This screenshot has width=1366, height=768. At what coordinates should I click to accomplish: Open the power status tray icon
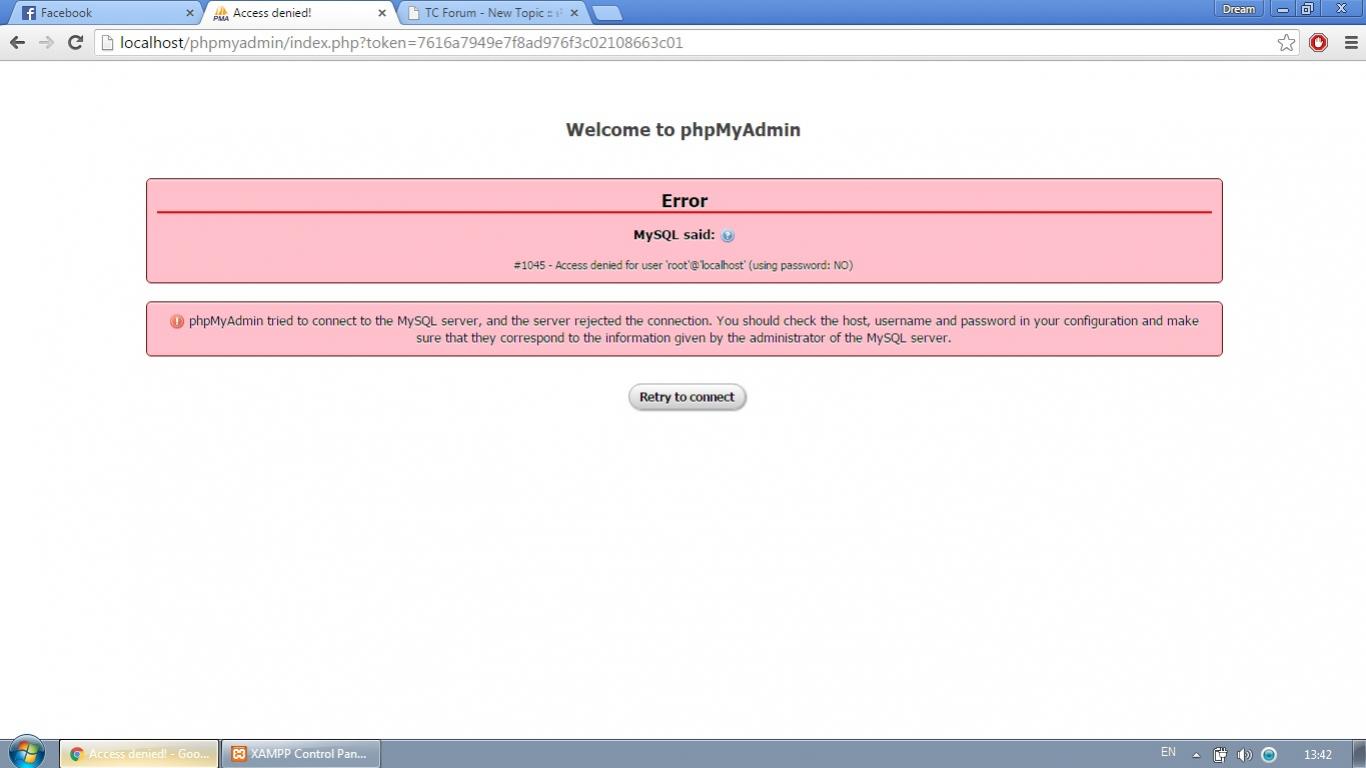(x=1220, y=755)
